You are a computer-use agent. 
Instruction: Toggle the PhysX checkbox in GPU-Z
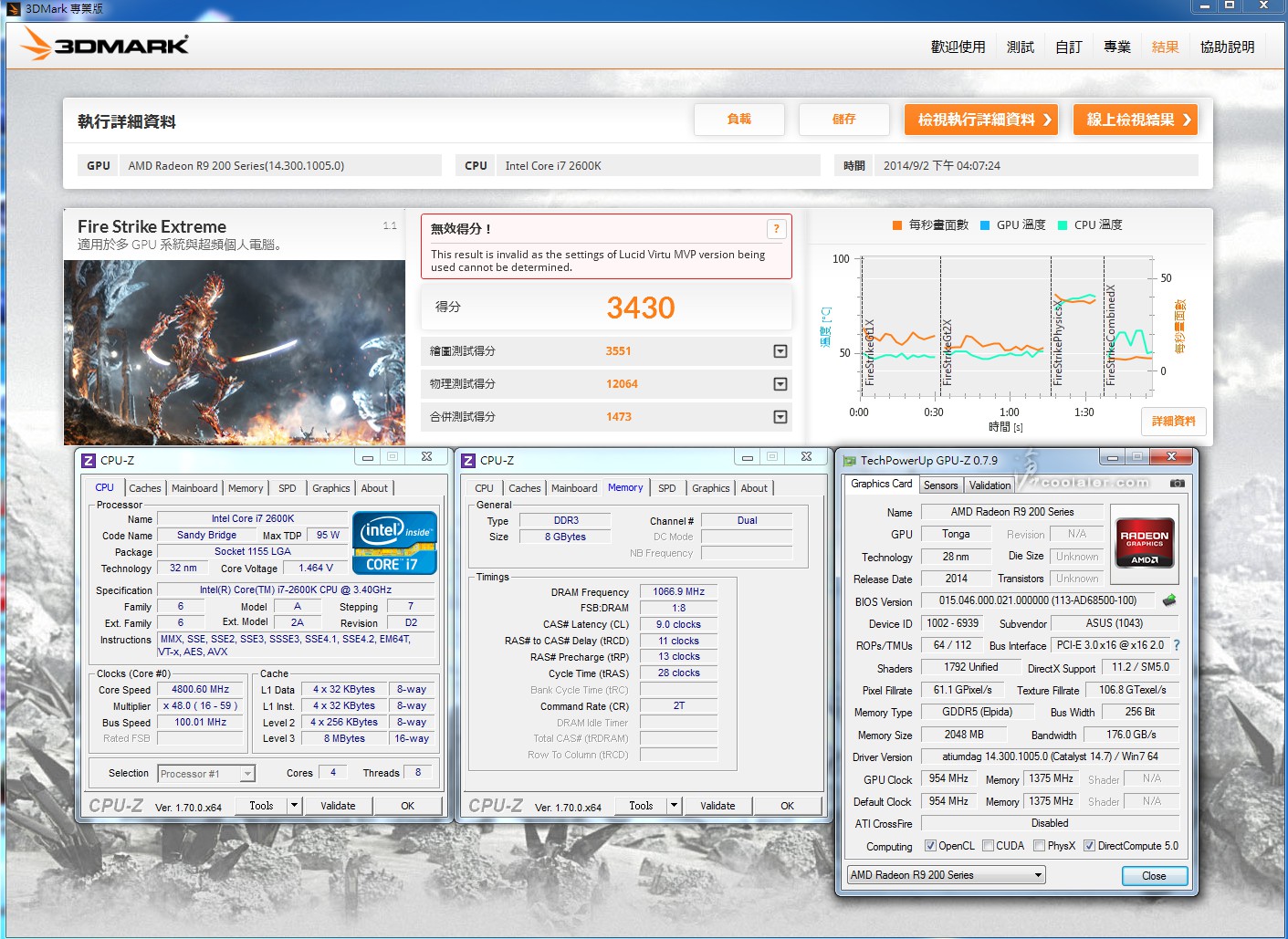pyautogui.click(x=1039, y=846)
